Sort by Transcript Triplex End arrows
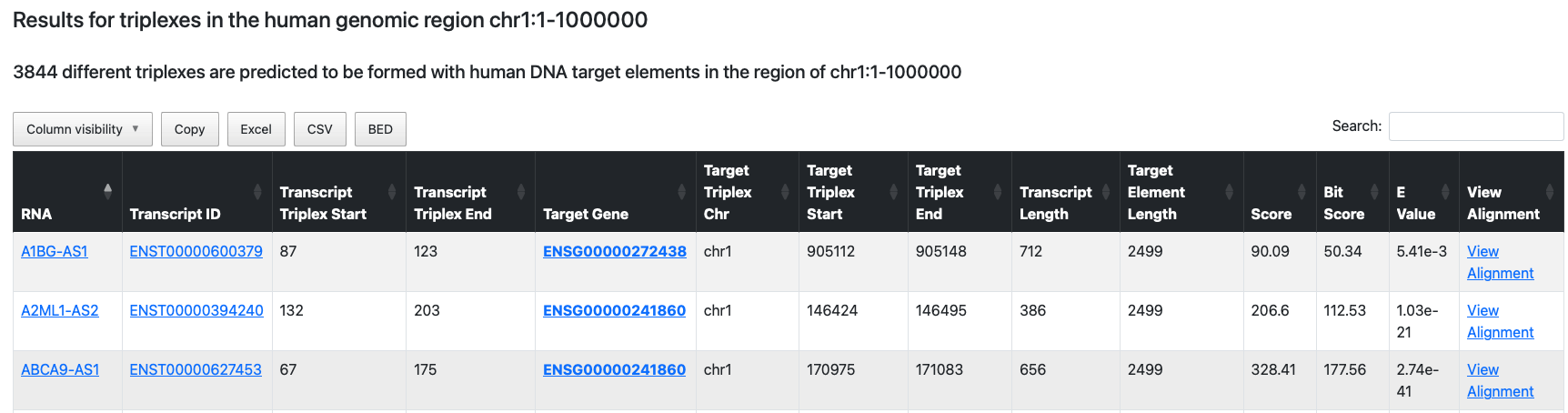This screenshot has height=413, width=1568. 521,191
